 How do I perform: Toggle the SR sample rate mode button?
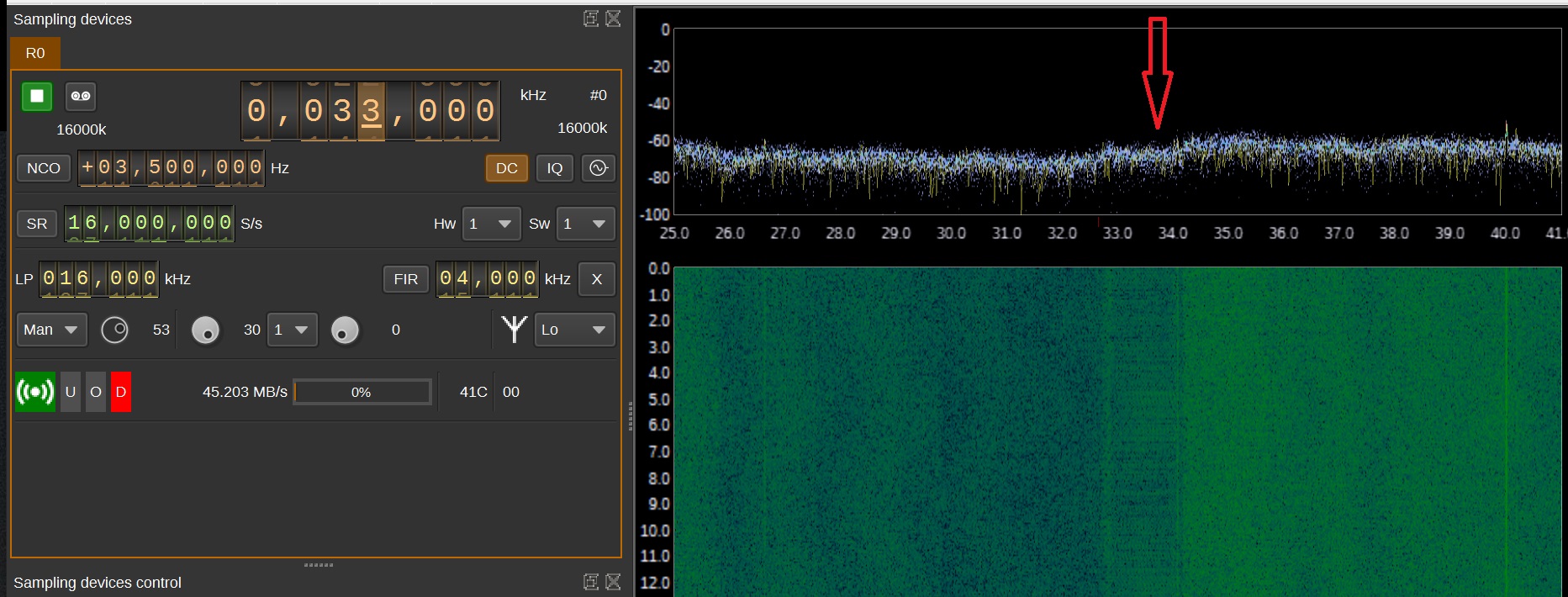point(37,224)
